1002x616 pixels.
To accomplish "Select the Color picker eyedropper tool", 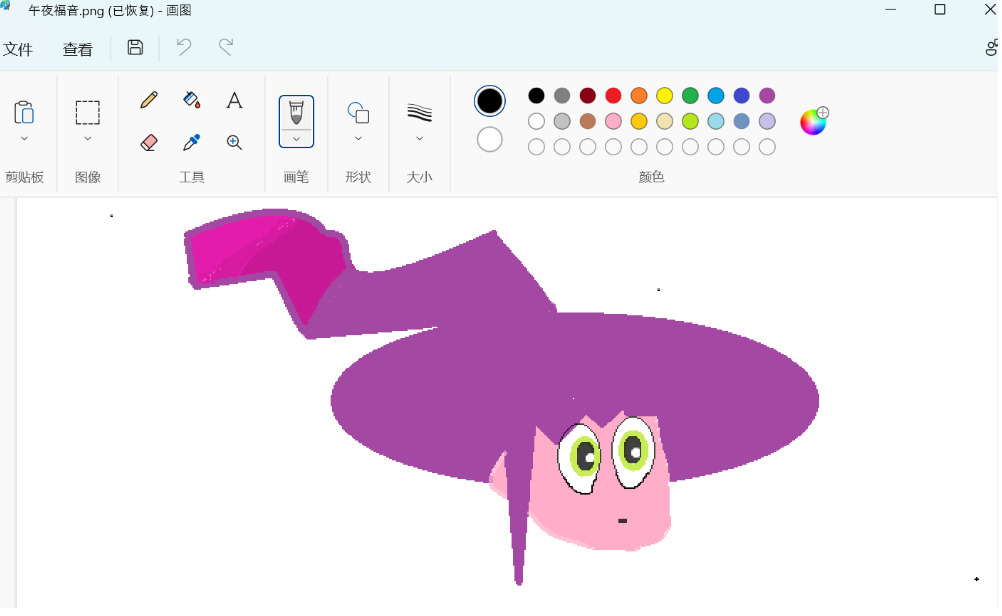I will (x=192, y=142).
